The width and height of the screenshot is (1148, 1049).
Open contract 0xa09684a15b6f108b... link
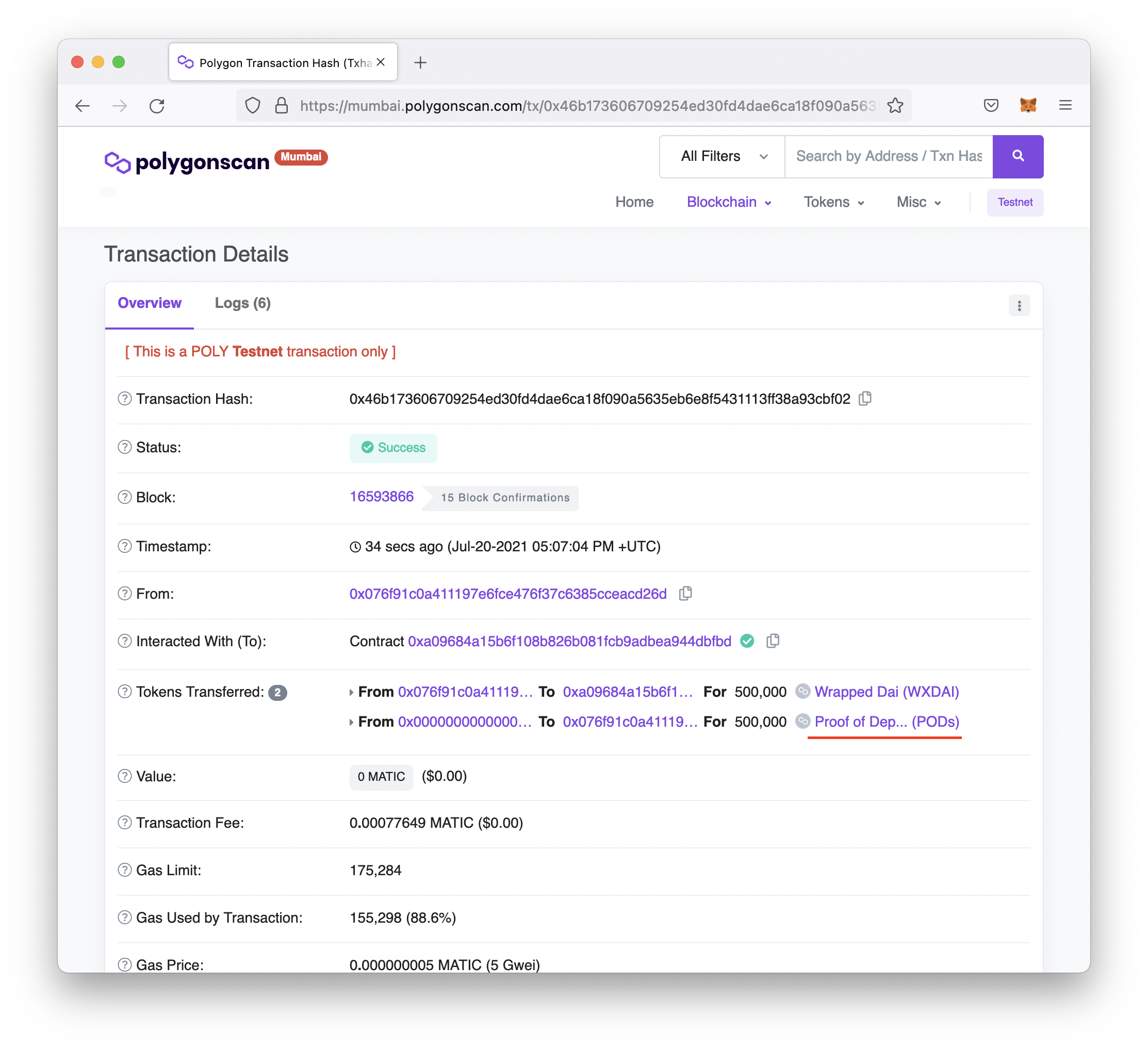pyautogui.click(x=569, y=641)
